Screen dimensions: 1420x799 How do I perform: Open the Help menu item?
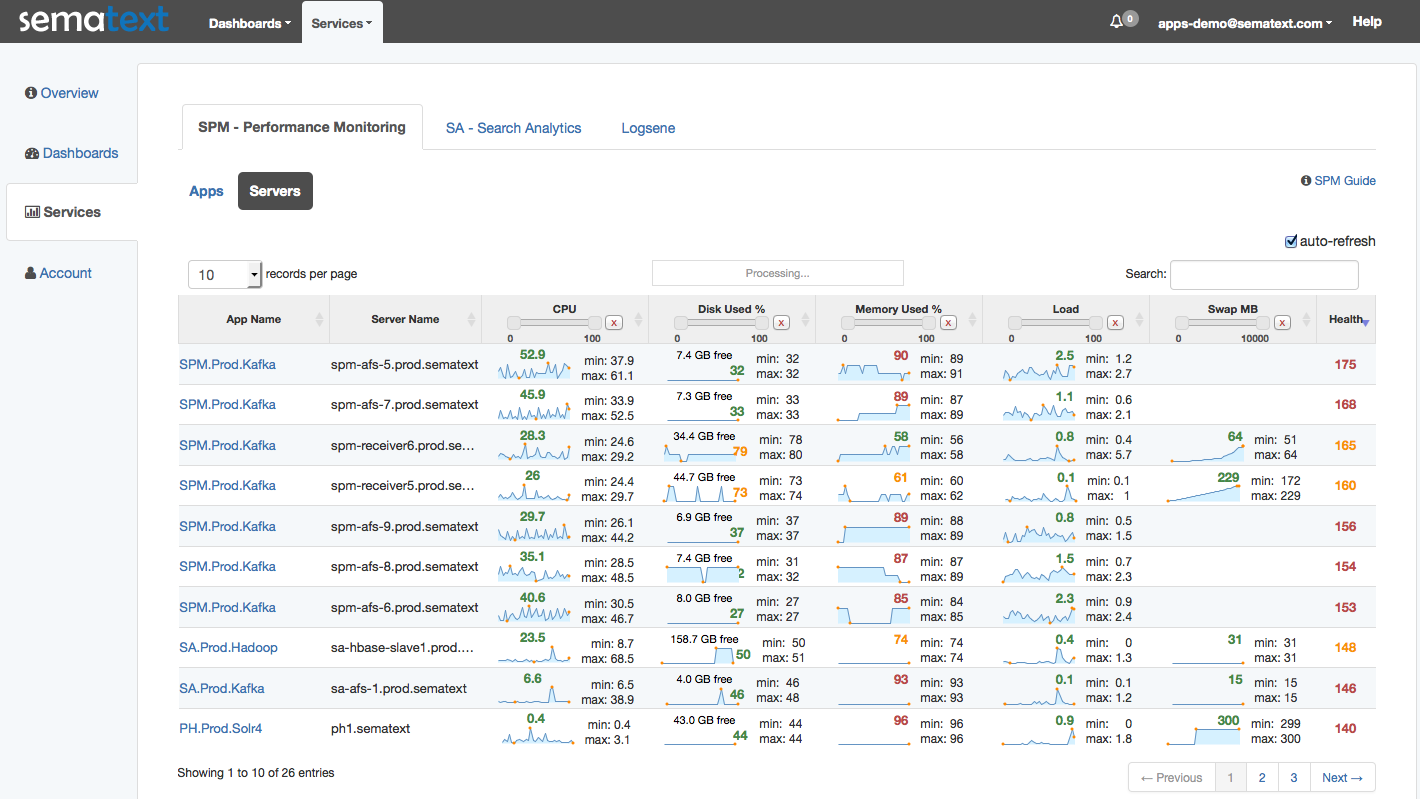point(1367,21)
